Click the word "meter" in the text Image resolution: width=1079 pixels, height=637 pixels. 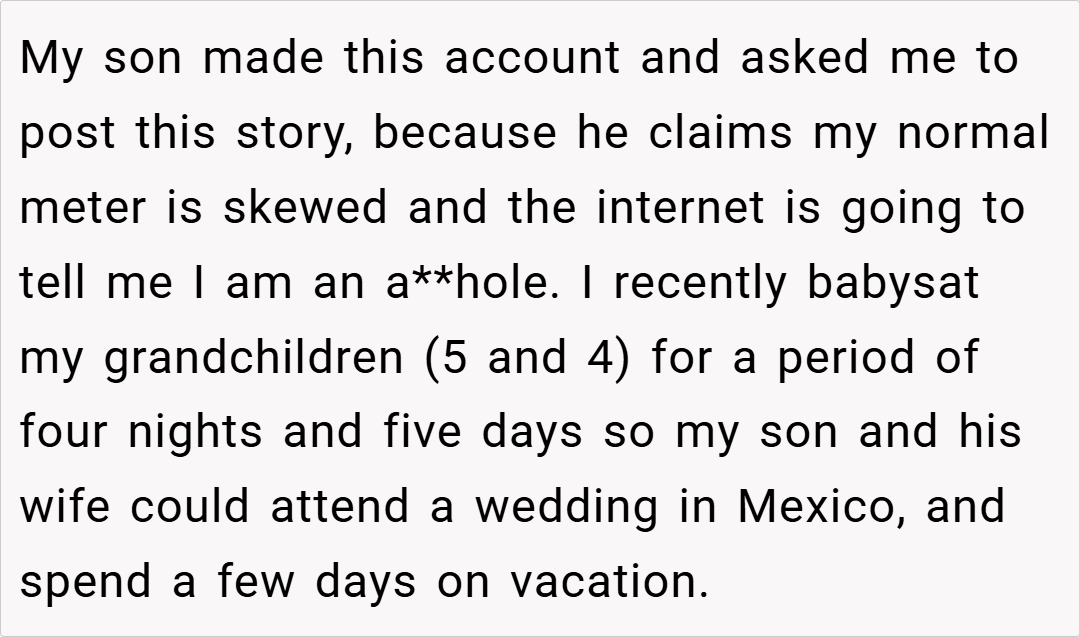click(80, 209)
